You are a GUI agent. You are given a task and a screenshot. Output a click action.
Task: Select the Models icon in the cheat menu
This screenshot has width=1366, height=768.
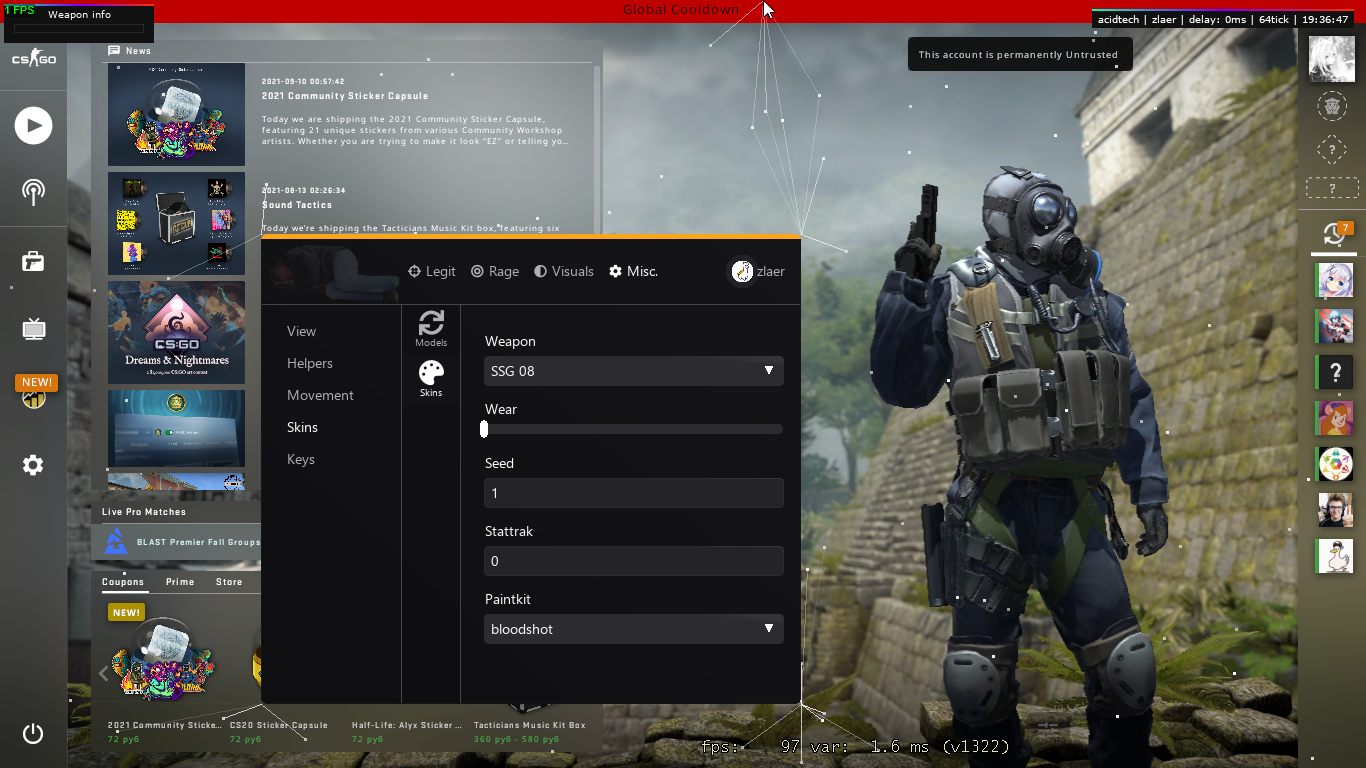[431, 328]
